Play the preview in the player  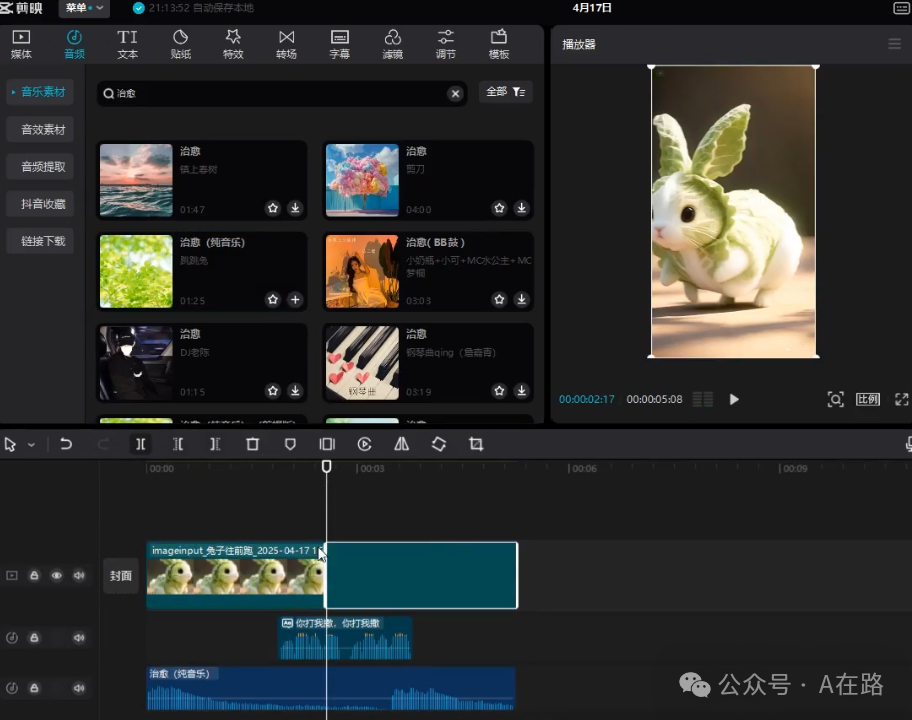(734, 399)
